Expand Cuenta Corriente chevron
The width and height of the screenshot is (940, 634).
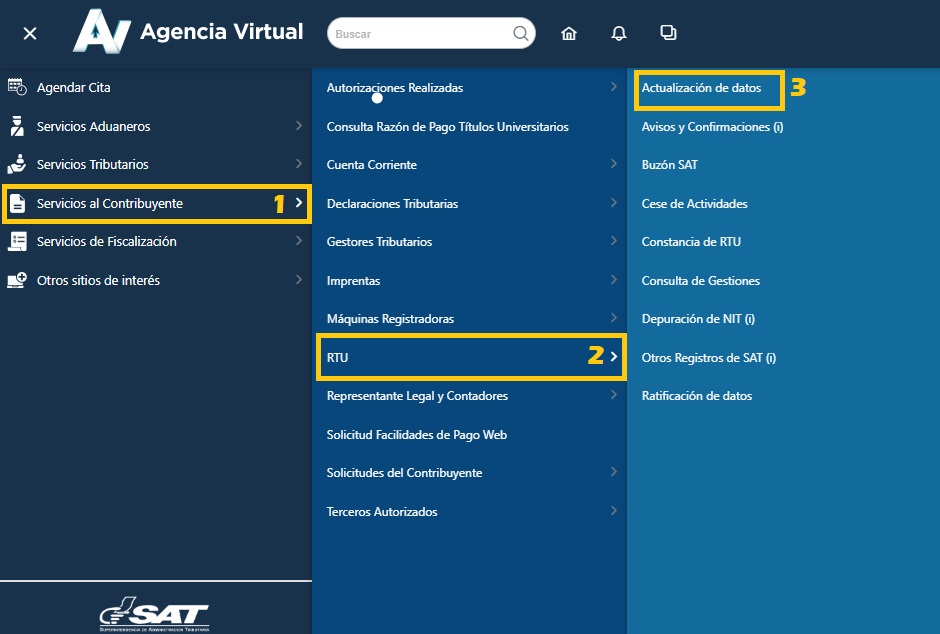[613, 164]
